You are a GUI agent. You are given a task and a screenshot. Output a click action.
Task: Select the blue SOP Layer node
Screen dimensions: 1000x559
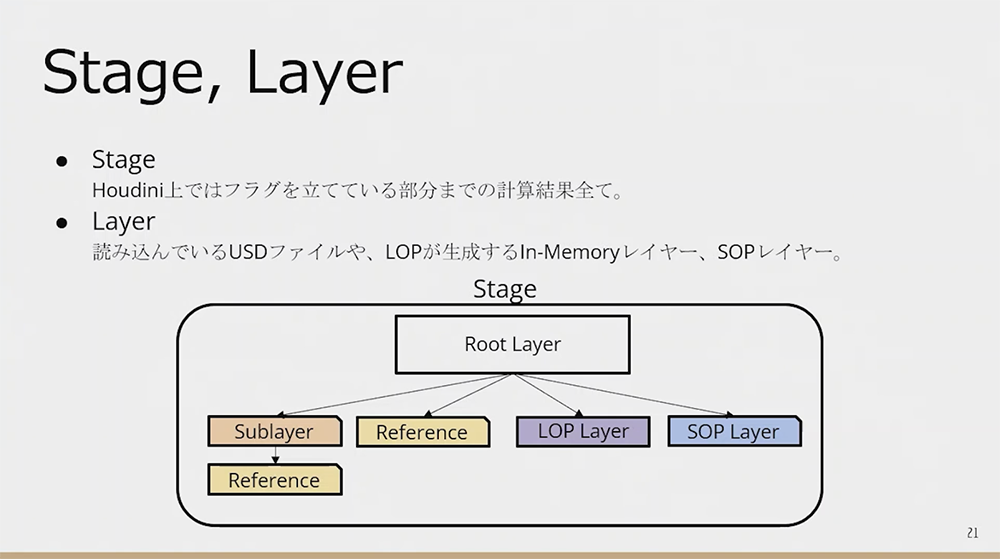733,432
